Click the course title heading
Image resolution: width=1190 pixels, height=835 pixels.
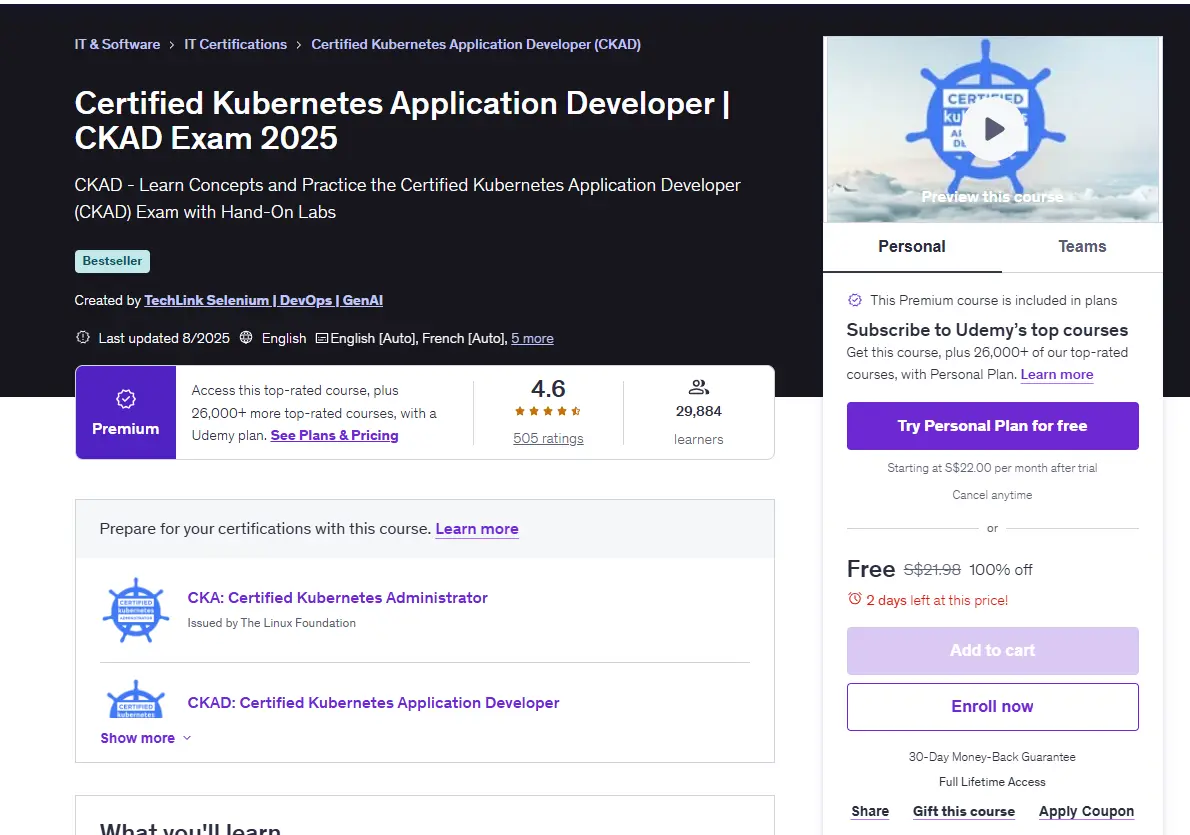pyautogui.click(x=402, y=121)
